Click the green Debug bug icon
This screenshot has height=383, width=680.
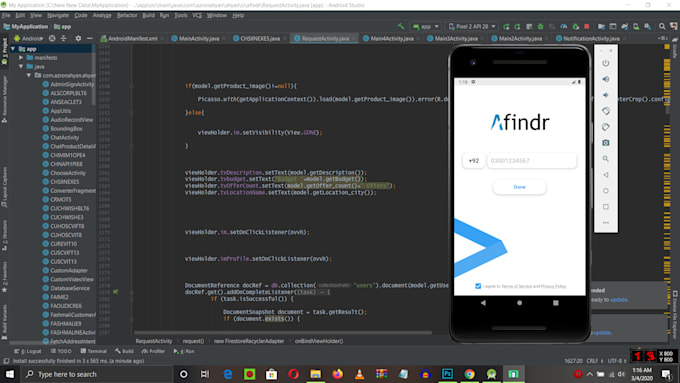[540, 26]
